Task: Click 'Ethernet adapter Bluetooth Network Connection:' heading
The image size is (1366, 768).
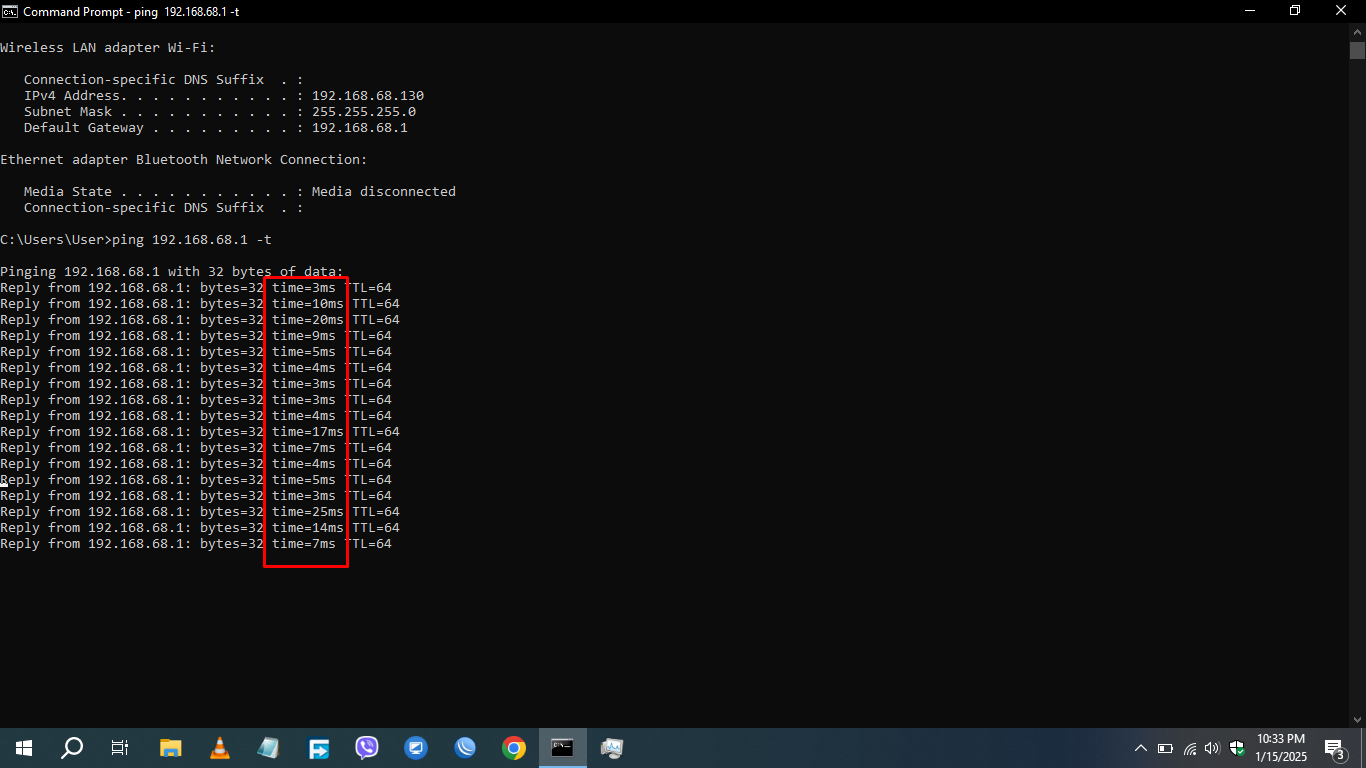Action: (184, 160)
